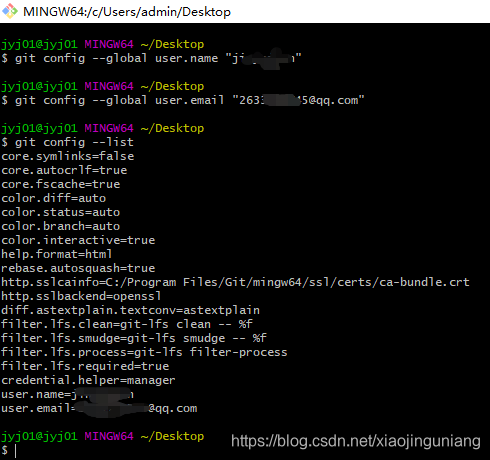Select the core.autocrlf=true line

pos(64,170)
